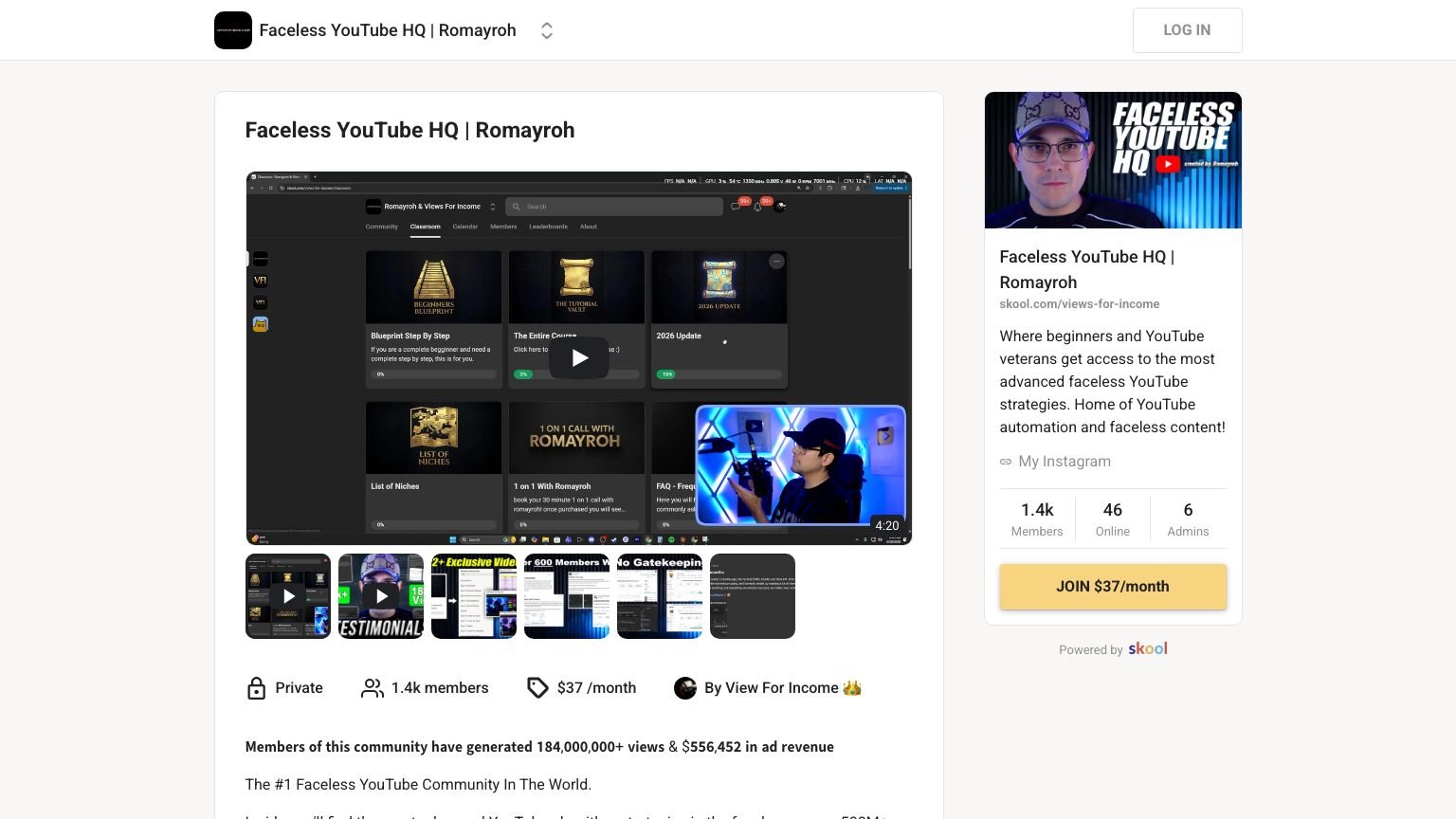
Task: Play the main intro video
Action: click(579, 358)
